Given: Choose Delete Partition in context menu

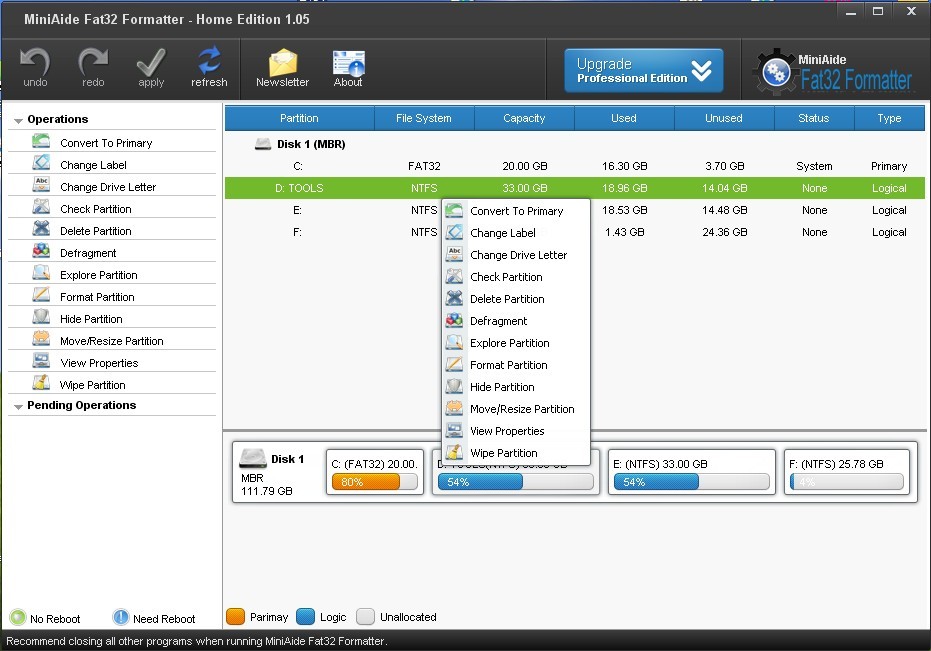Looking at the screenshot, I should (x=516, y=299).
